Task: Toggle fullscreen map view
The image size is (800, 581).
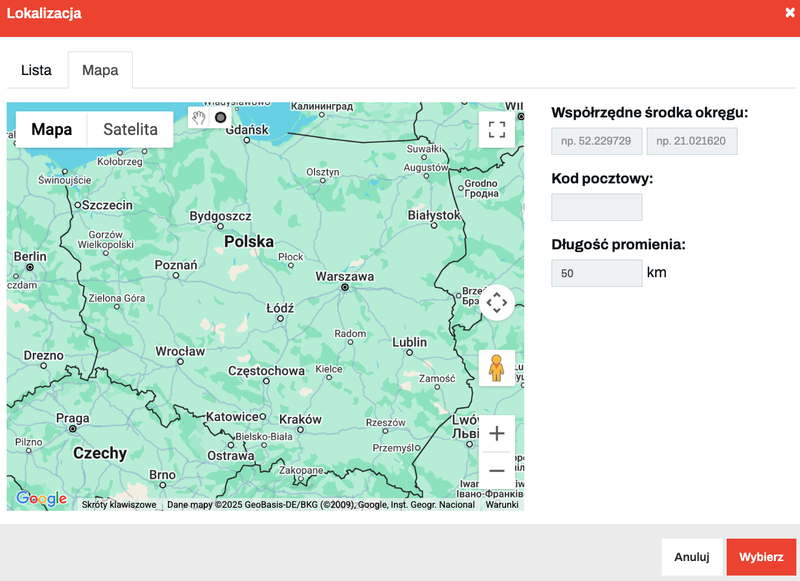Action: pos(497,129)
